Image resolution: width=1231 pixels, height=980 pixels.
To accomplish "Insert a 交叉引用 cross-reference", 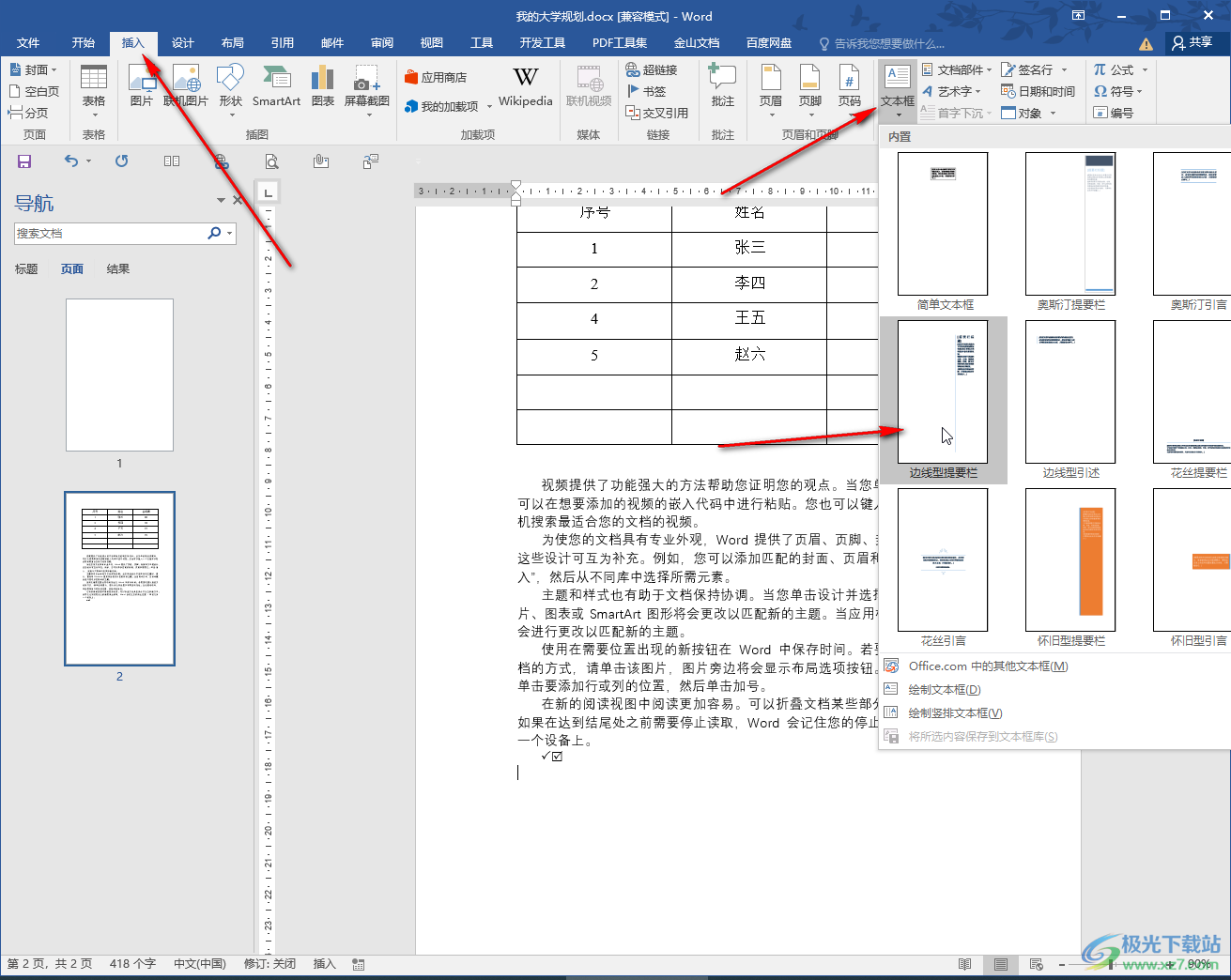I will coord(657,113).
